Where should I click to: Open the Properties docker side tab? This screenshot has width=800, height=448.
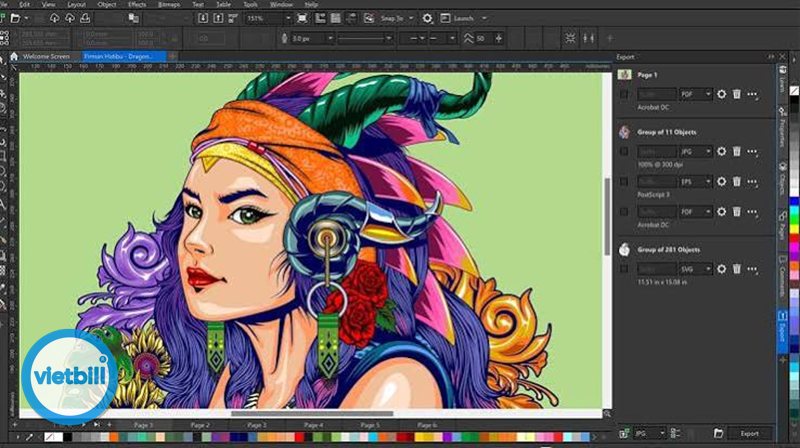coord(782,128)
